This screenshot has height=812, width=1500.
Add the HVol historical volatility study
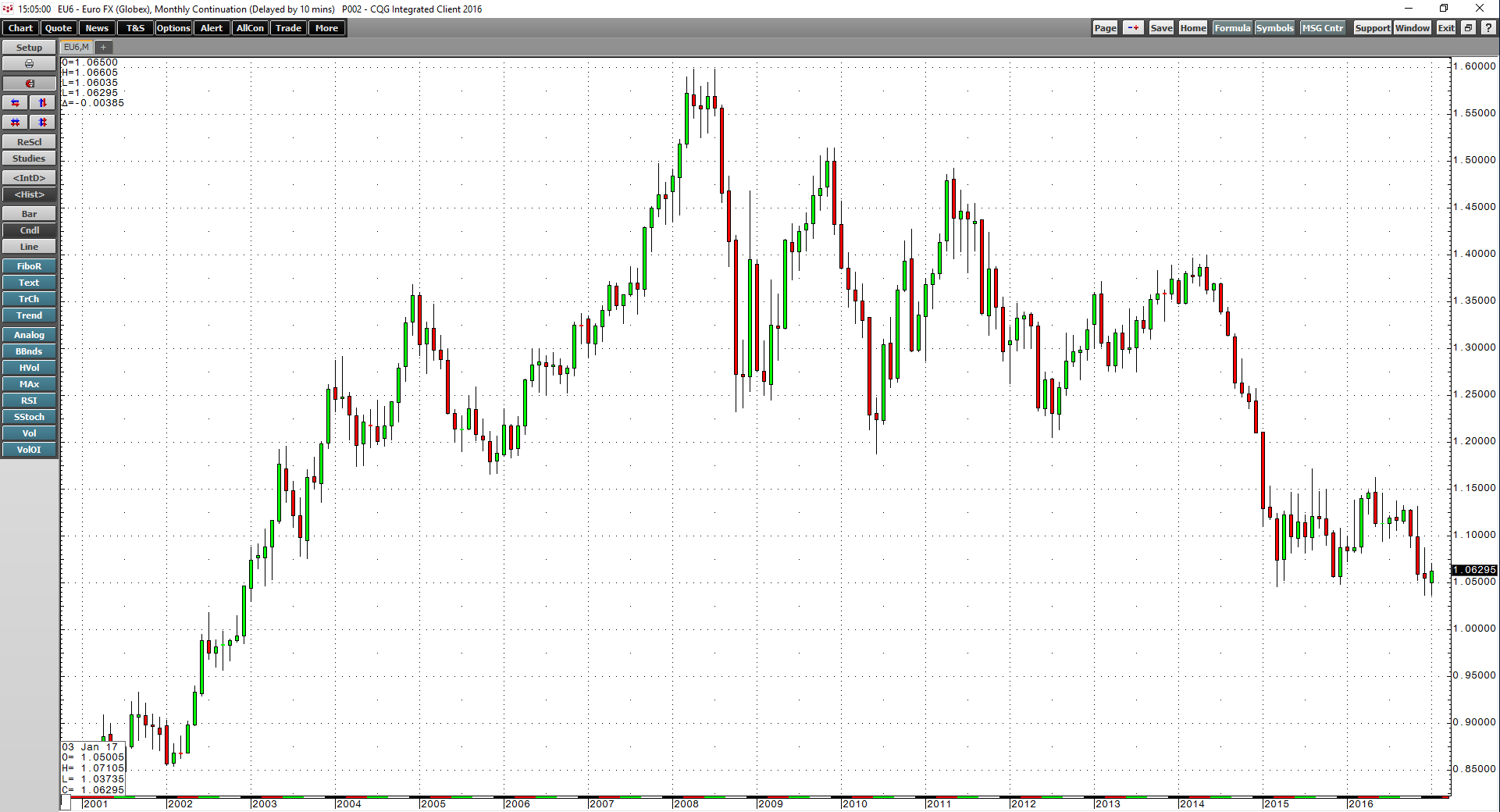[29, 368]
